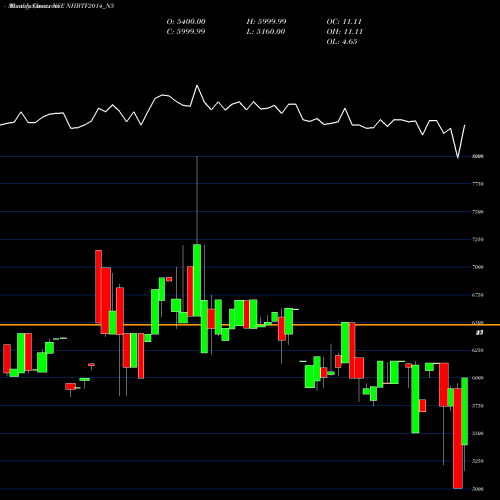Viewport: 500px width, 500px height.
Task: Click the 7000 price axis label
Action: tap(478, 267)
